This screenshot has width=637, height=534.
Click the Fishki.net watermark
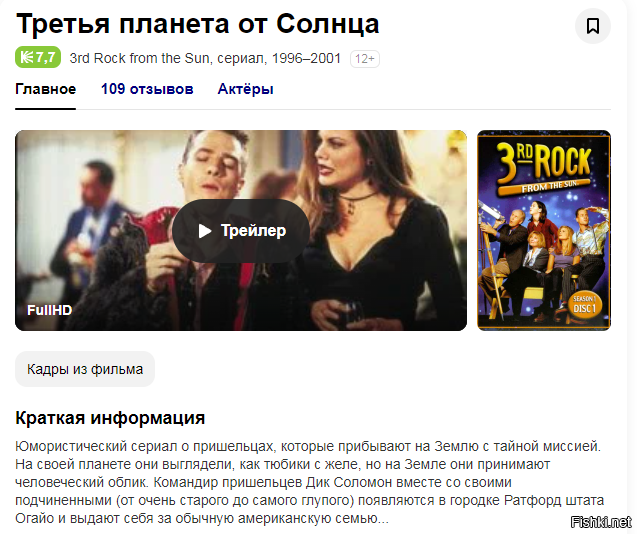coord(601,521)
